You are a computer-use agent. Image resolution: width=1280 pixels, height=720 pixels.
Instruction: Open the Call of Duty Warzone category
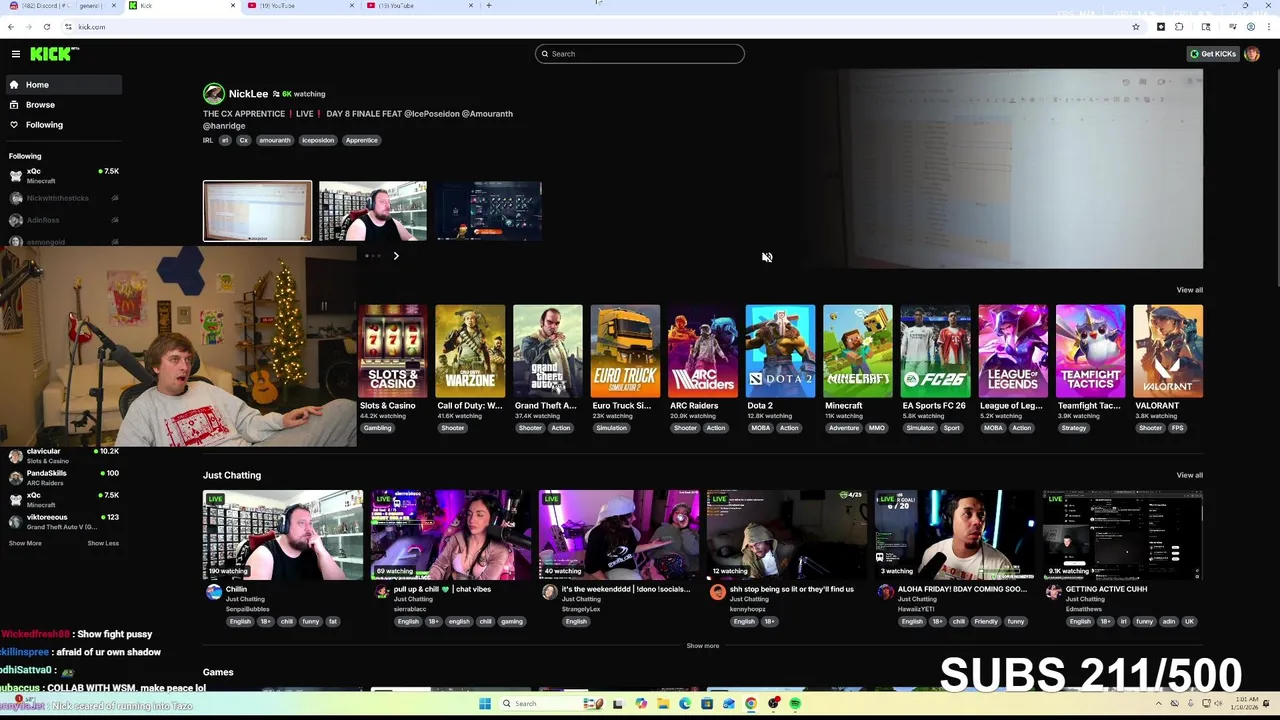pyautogui.click(x=470, y=351)
